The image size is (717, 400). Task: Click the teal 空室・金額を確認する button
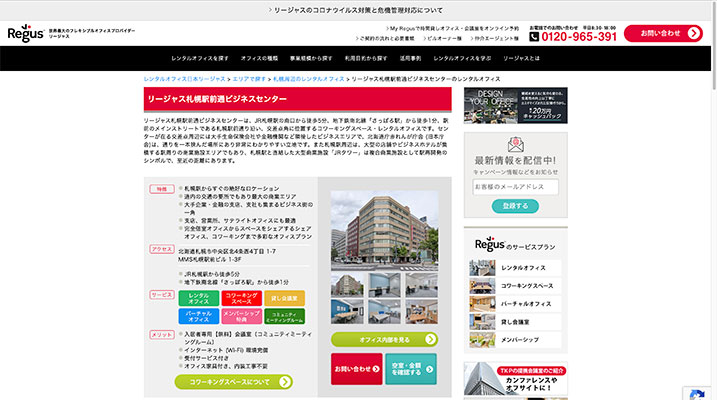411,369
